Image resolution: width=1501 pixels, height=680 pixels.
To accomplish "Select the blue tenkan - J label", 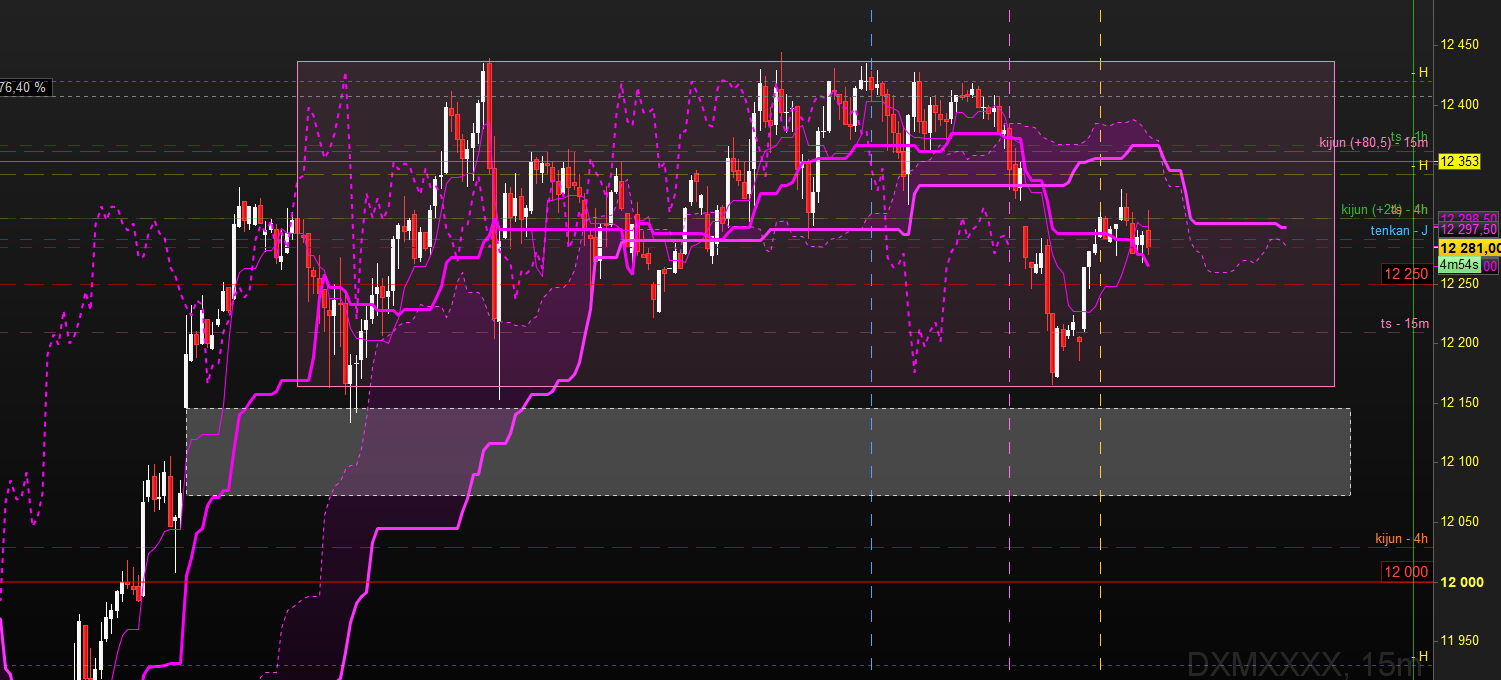I will [x=1399, y=231].
